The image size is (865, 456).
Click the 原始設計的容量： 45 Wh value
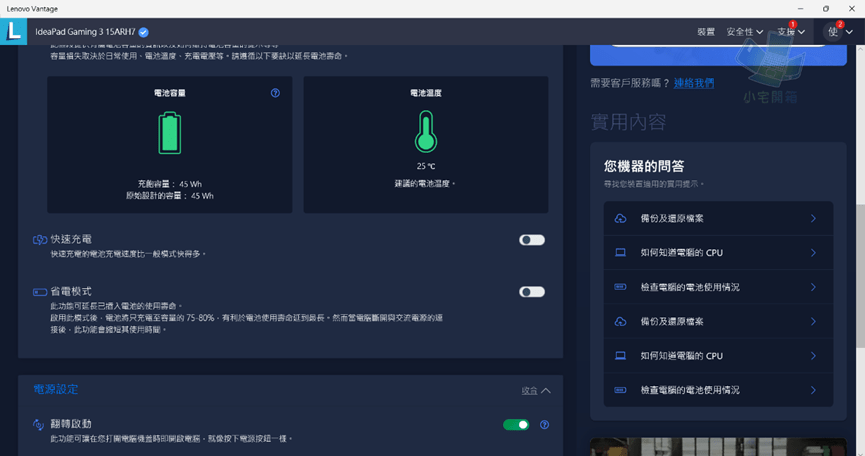170,196
